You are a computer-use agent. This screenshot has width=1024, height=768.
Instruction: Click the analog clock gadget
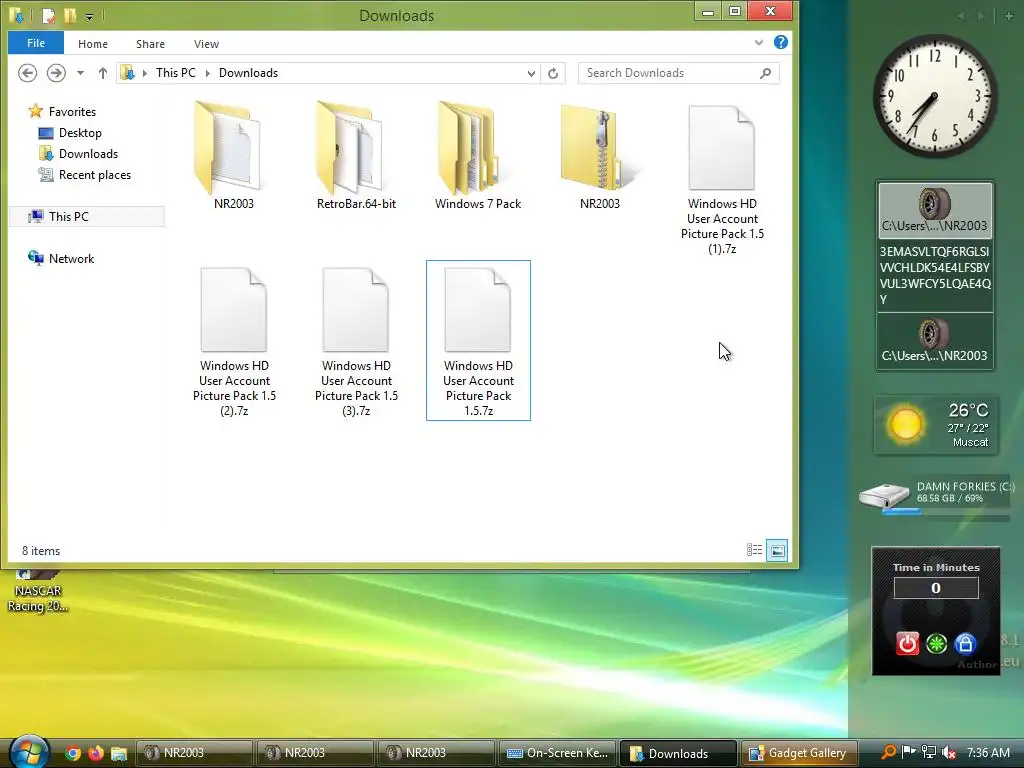pos(935,97)
